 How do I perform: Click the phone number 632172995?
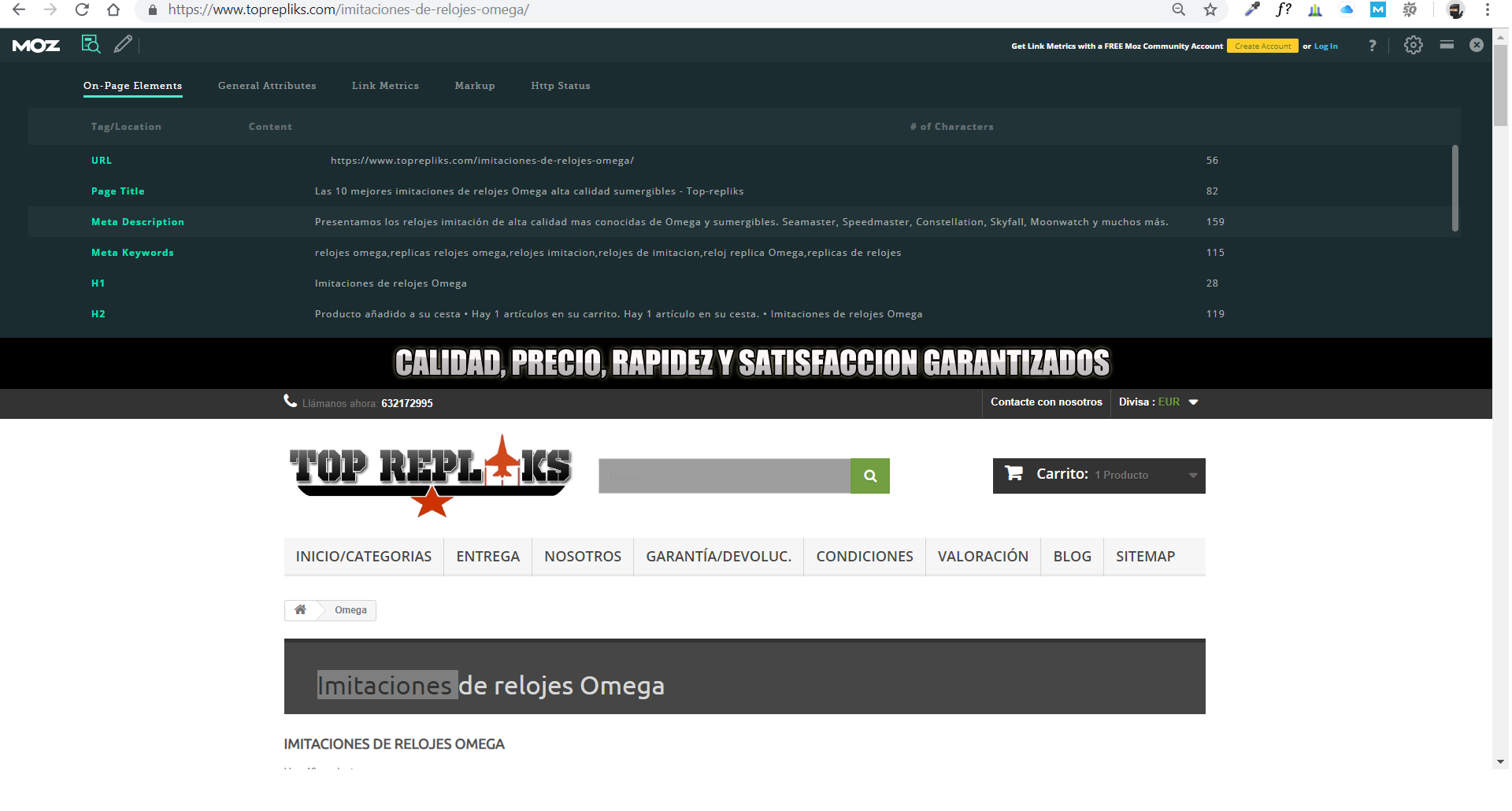tap(407, 404)
